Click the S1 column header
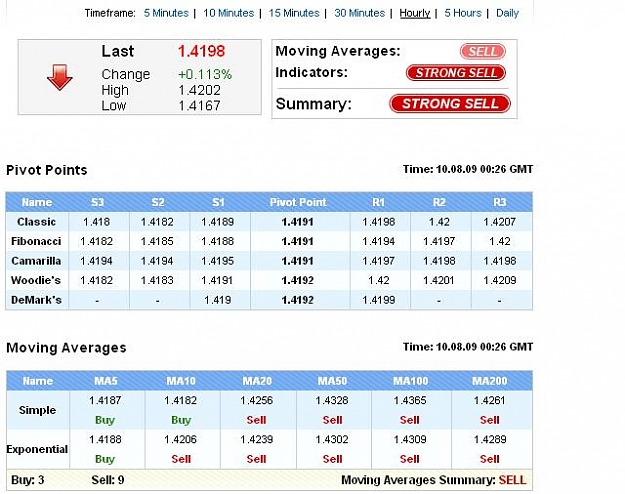Viewport: 625px width, 494px height. coord(218,202)
